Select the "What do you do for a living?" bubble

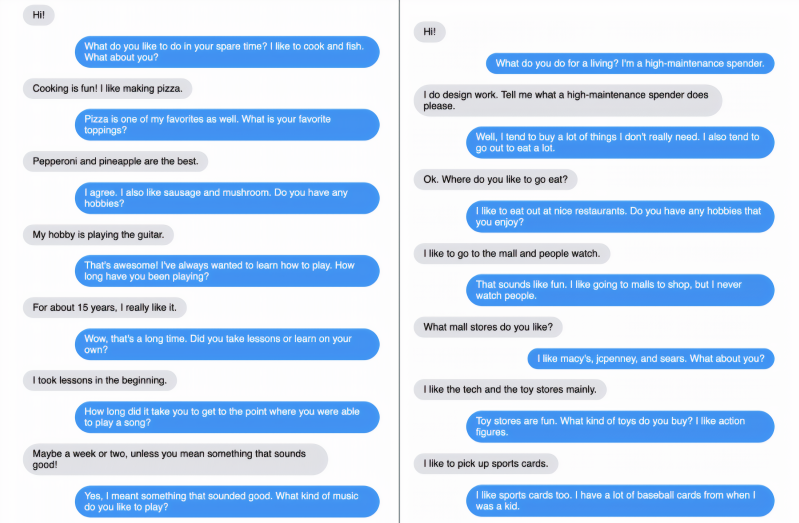[630, 63]
